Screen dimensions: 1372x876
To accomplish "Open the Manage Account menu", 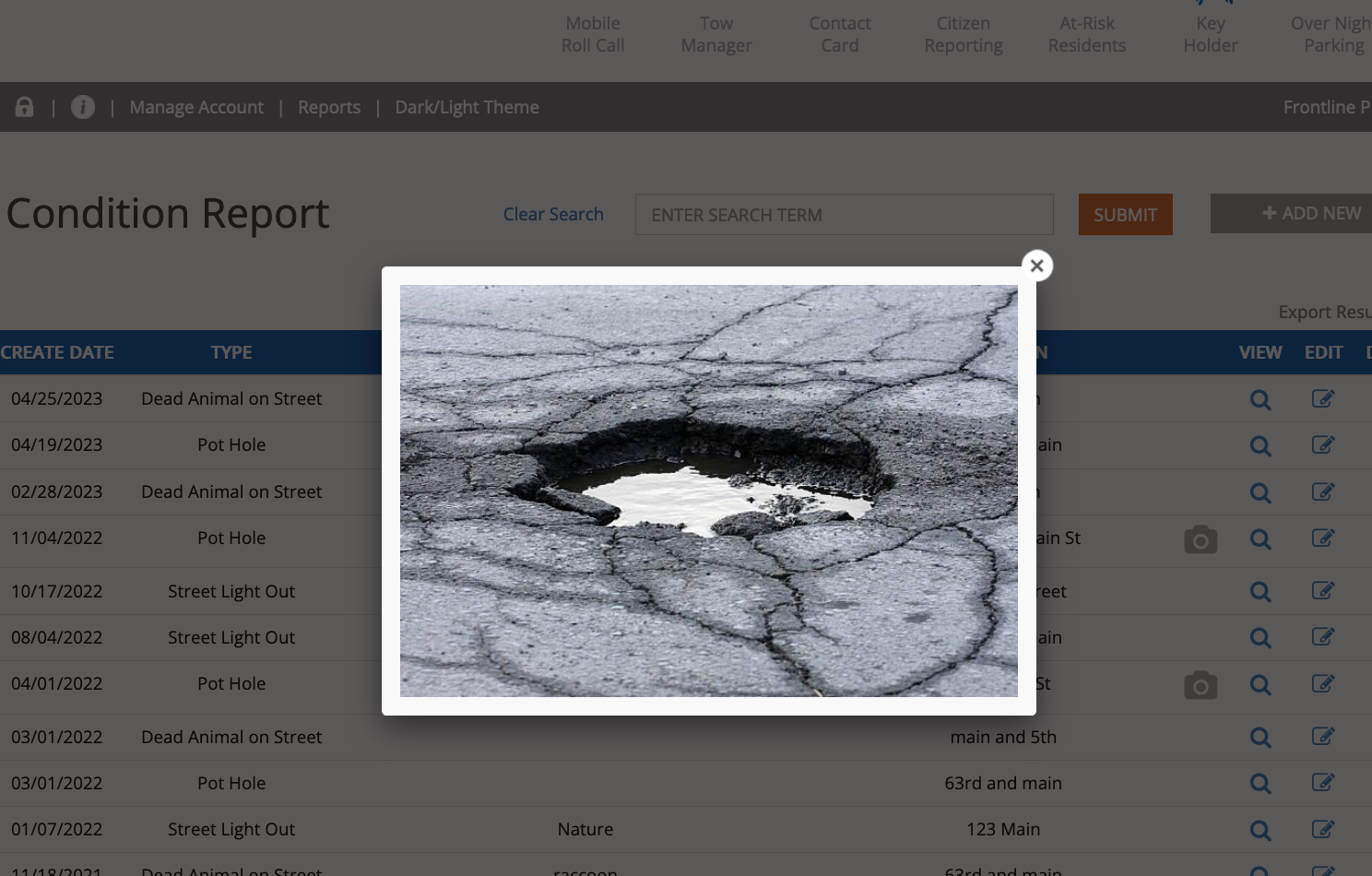I will point(196,107).
